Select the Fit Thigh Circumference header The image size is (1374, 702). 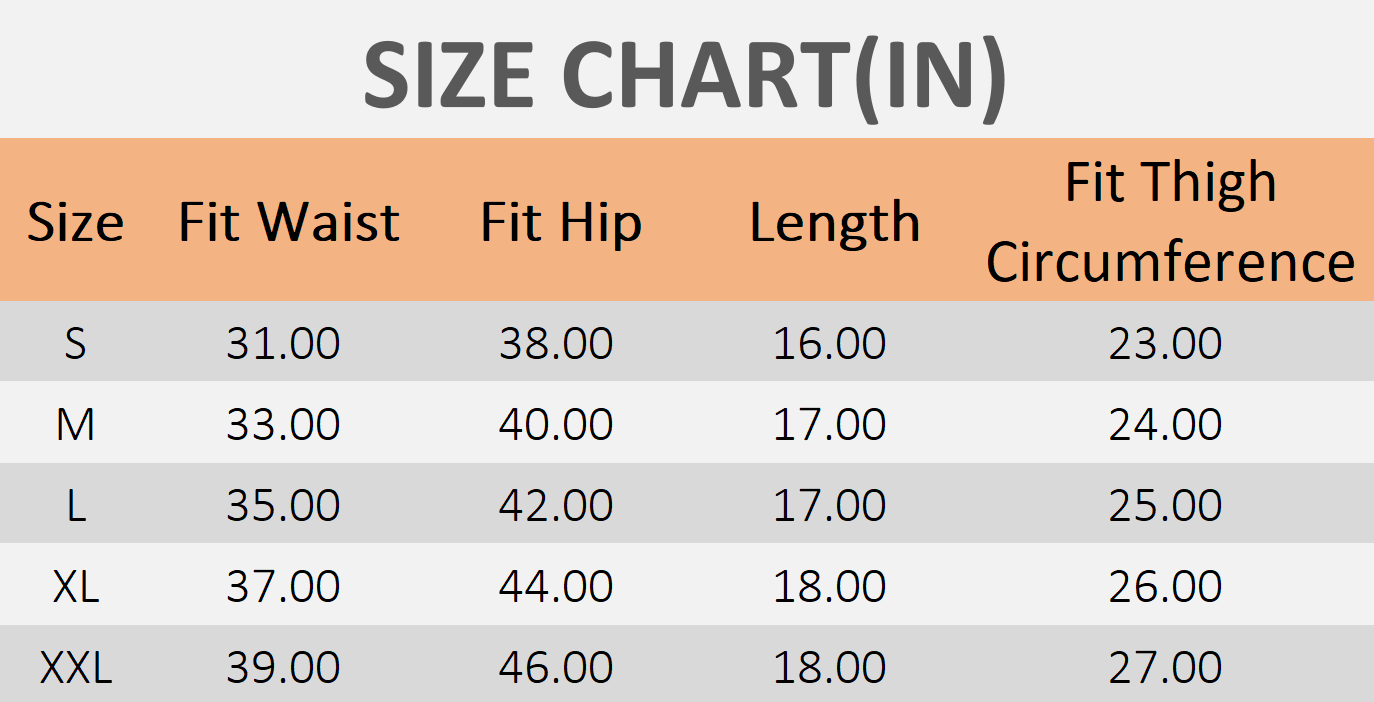pos(1170,222)
